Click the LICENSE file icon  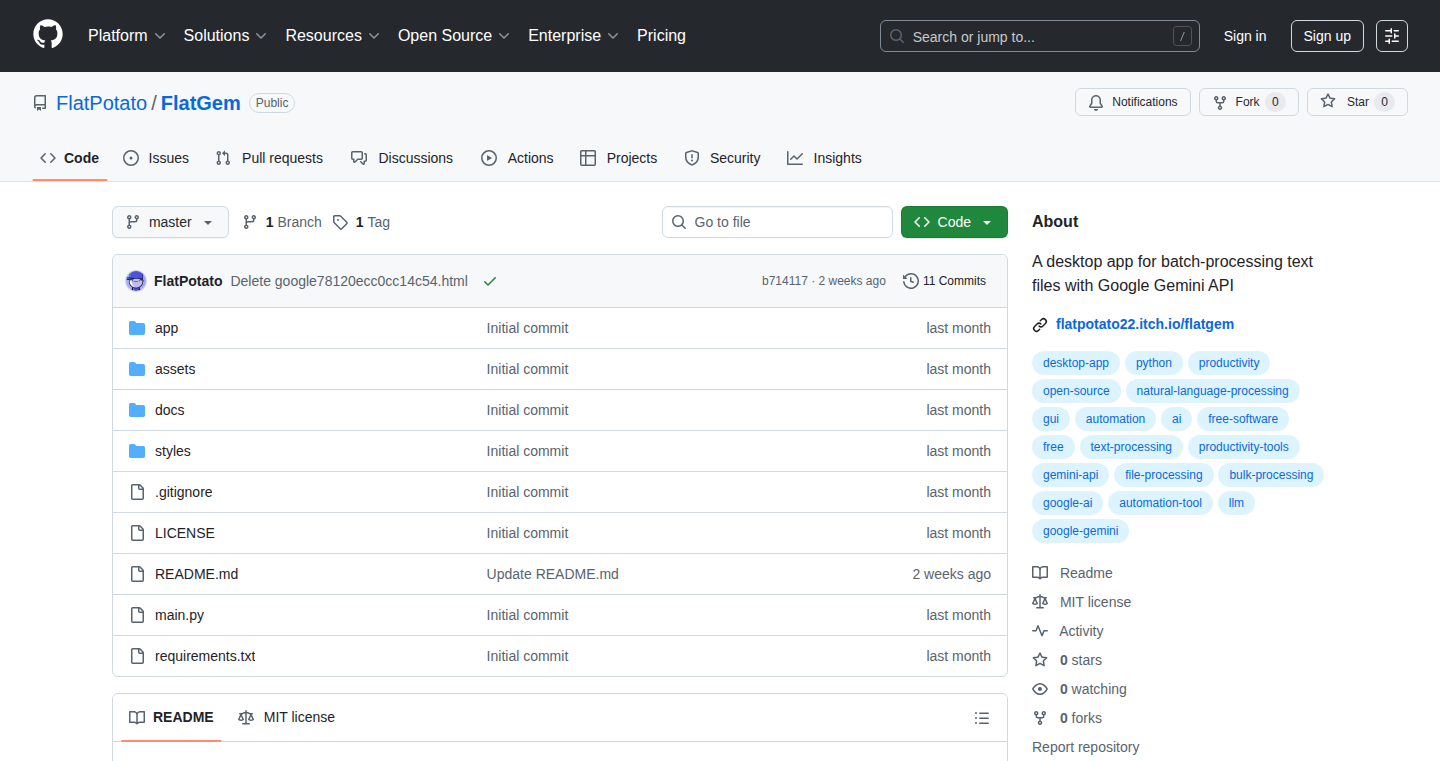point(137,533)
